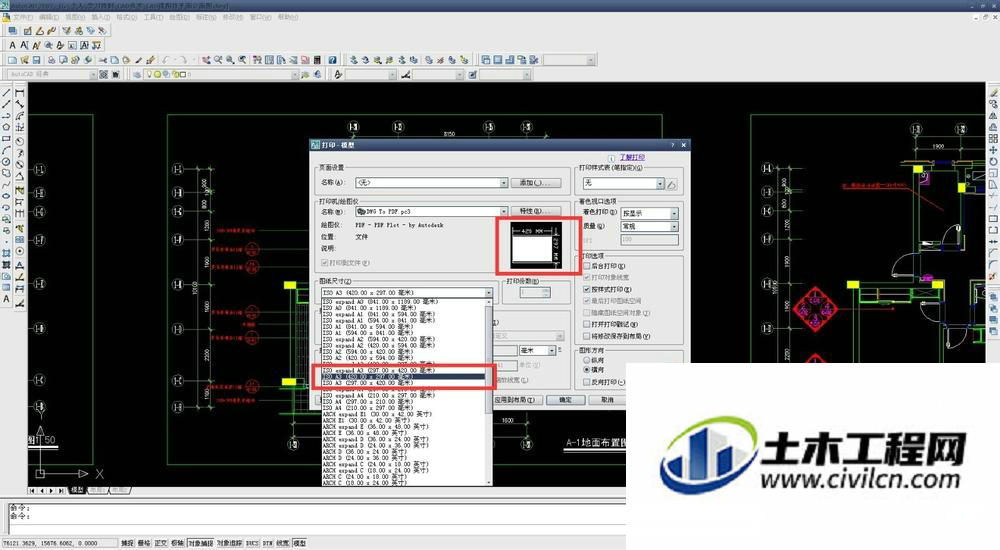Toggle 对象捕捉 object snap in status bar
Image resolution: width=1000 pixels, height=550 pixels.
[200, 543]
